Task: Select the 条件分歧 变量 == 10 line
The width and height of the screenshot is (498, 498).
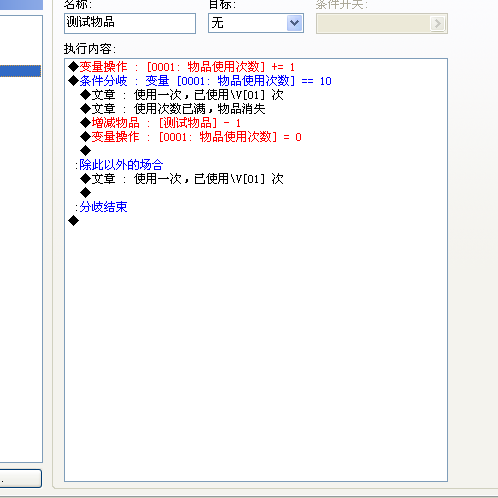Action: pos(200,81)
